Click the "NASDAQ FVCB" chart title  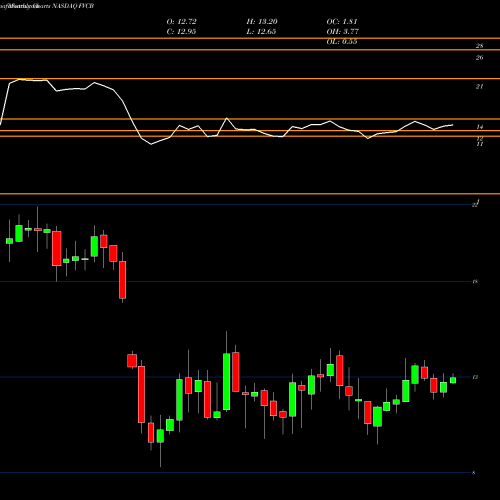(x=73, y=6)
